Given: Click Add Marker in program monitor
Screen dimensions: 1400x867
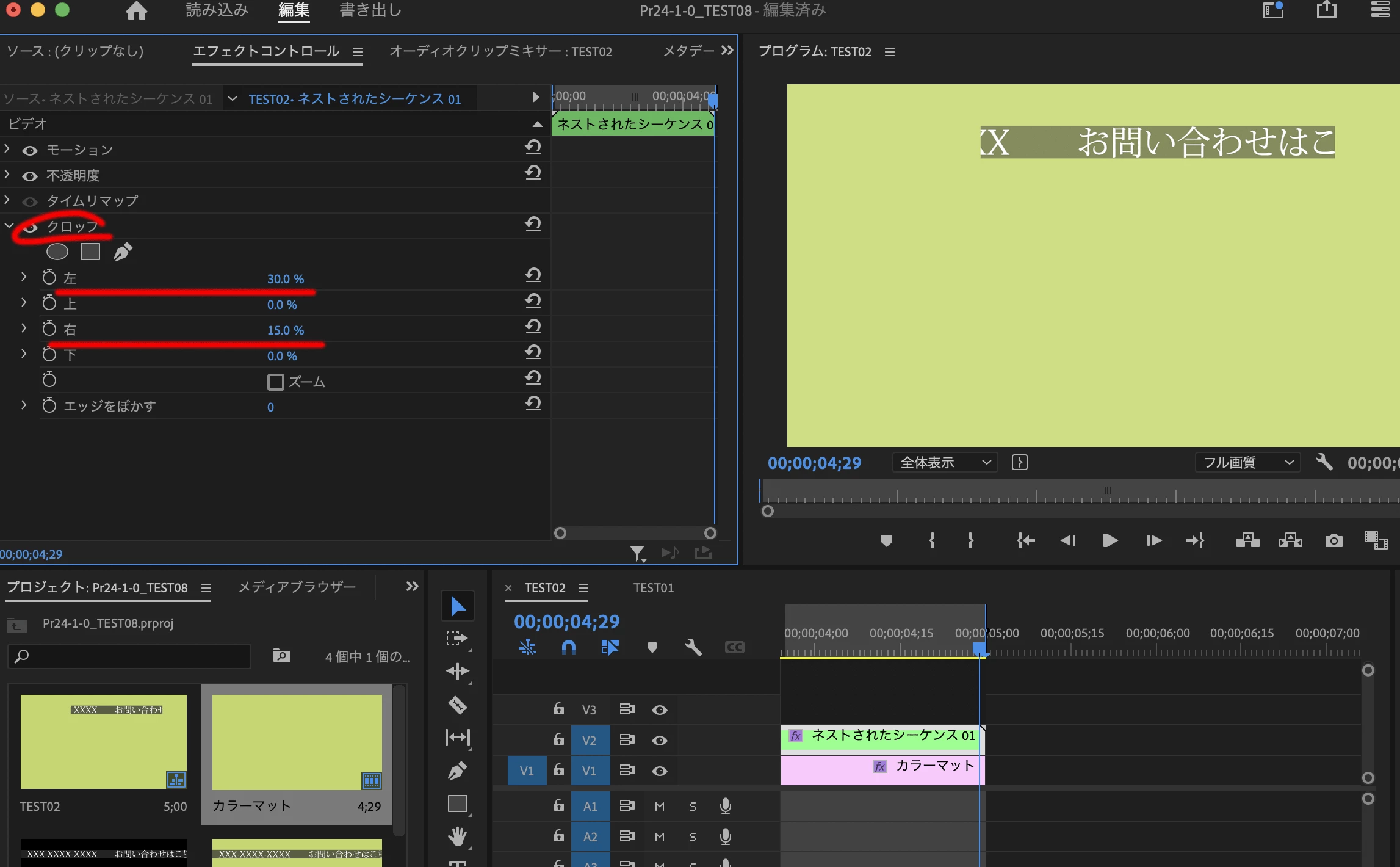Looking at the screenshot, I should 886,540.
